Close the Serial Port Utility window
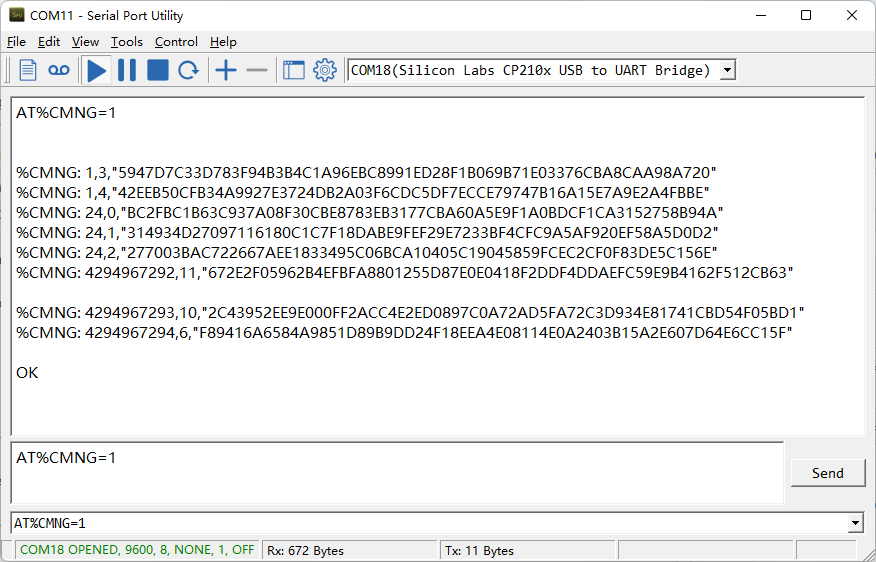 tap(851, 15)
